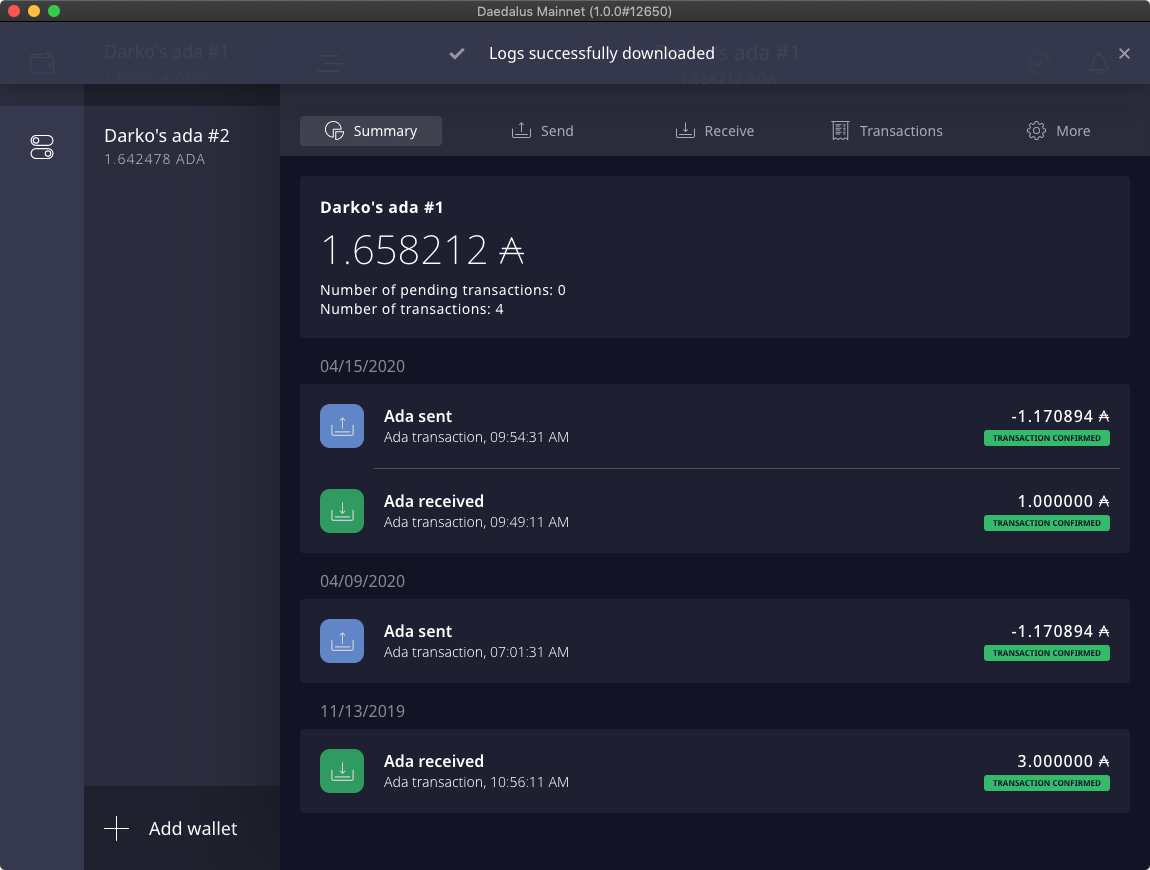Click green received icon for 09:49:11 AM transaction
Viewport: 1150px width, 870px height.
click(x=342, y=511)
